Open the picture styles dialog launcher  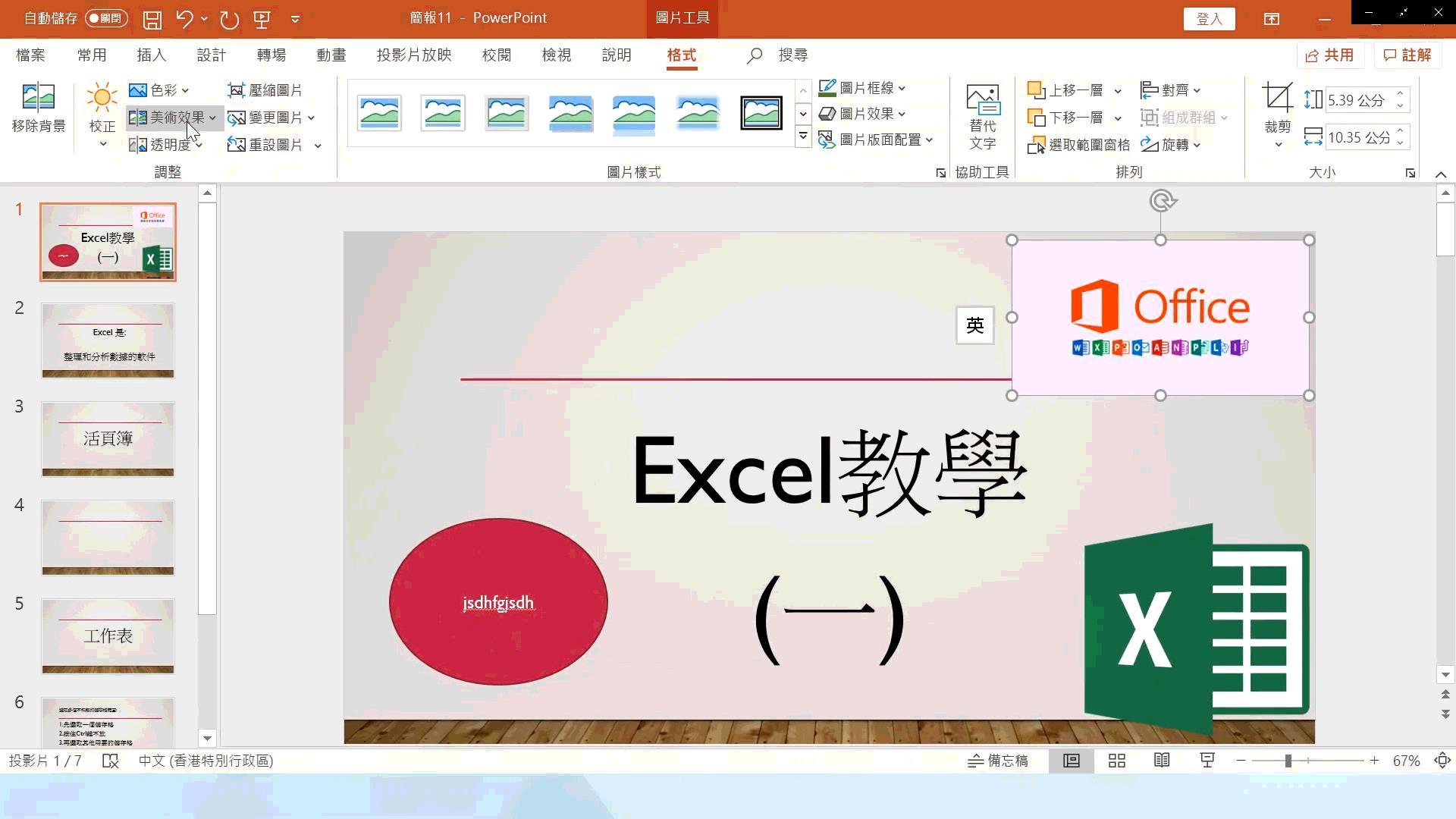click(941, 173)
